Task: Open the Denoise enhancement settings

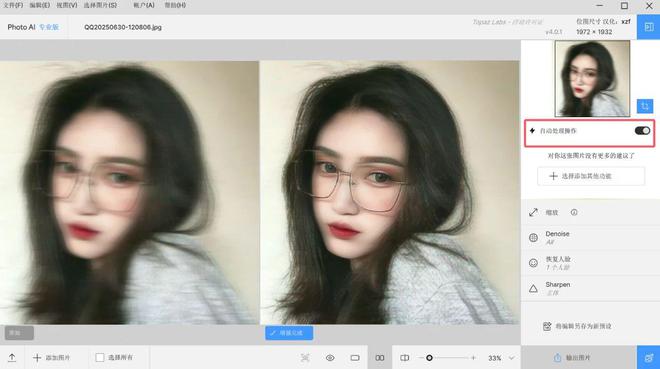Action: [x=591, y=238]
